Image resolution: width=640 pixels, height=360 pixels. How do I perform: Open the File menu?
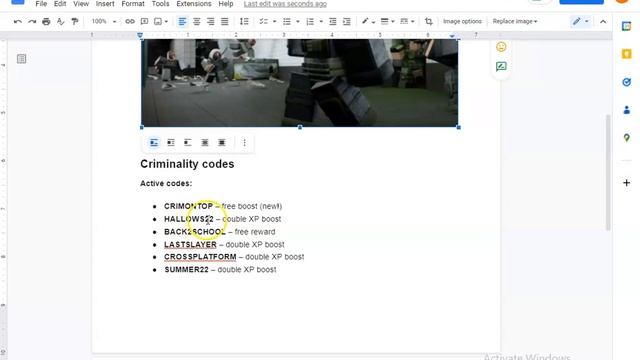[41, 4]
